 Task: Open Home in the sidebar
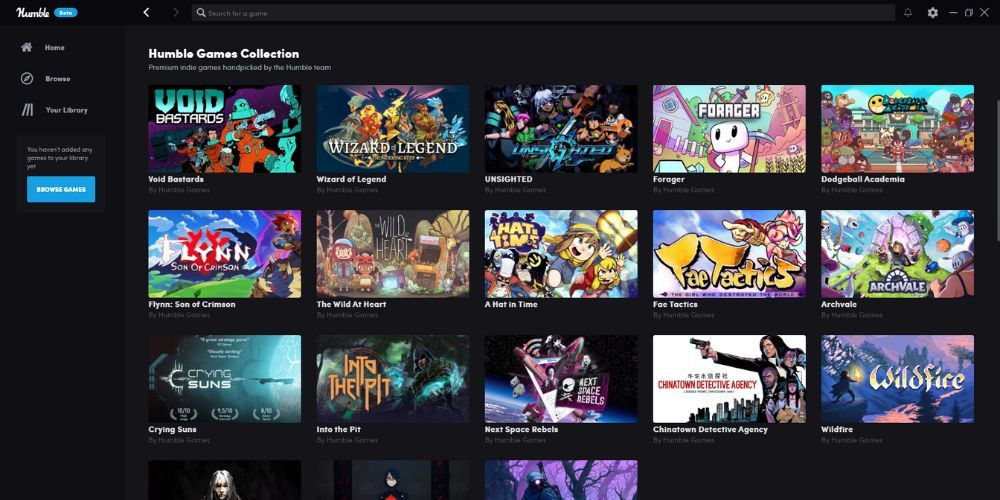coord(54,48)
